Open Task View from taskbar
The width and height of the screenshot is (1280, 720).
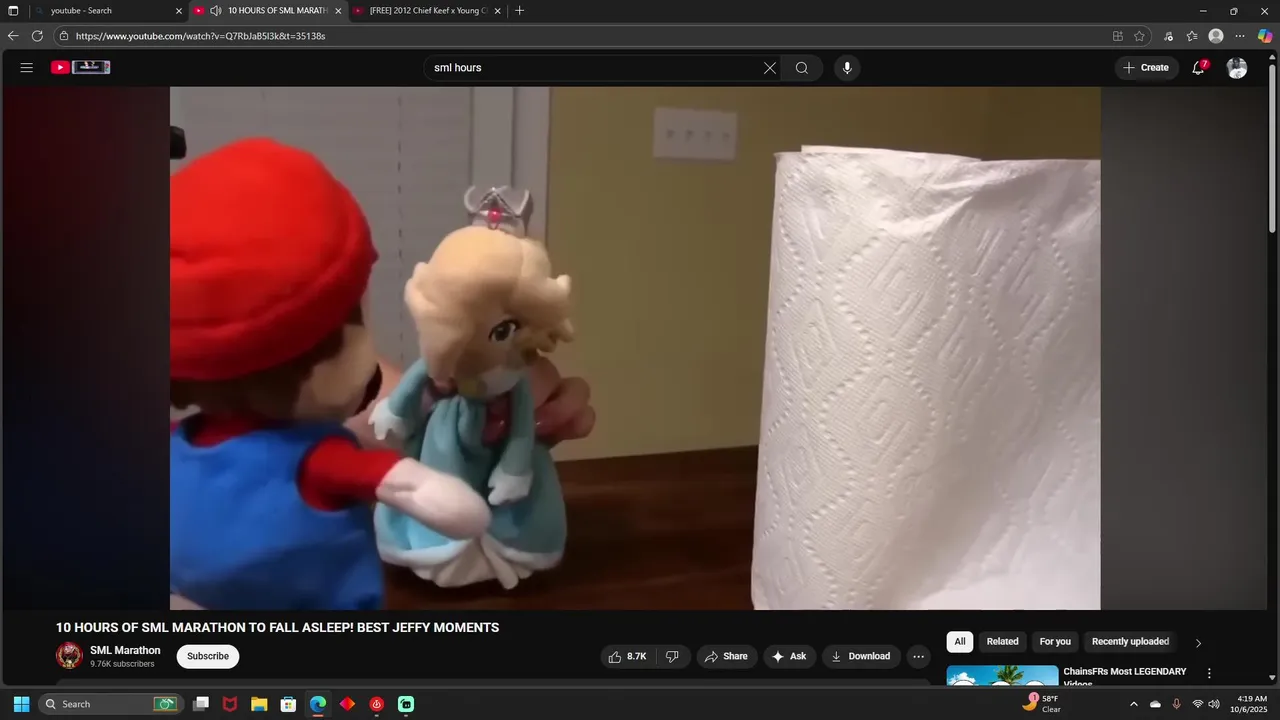(201, 704)
